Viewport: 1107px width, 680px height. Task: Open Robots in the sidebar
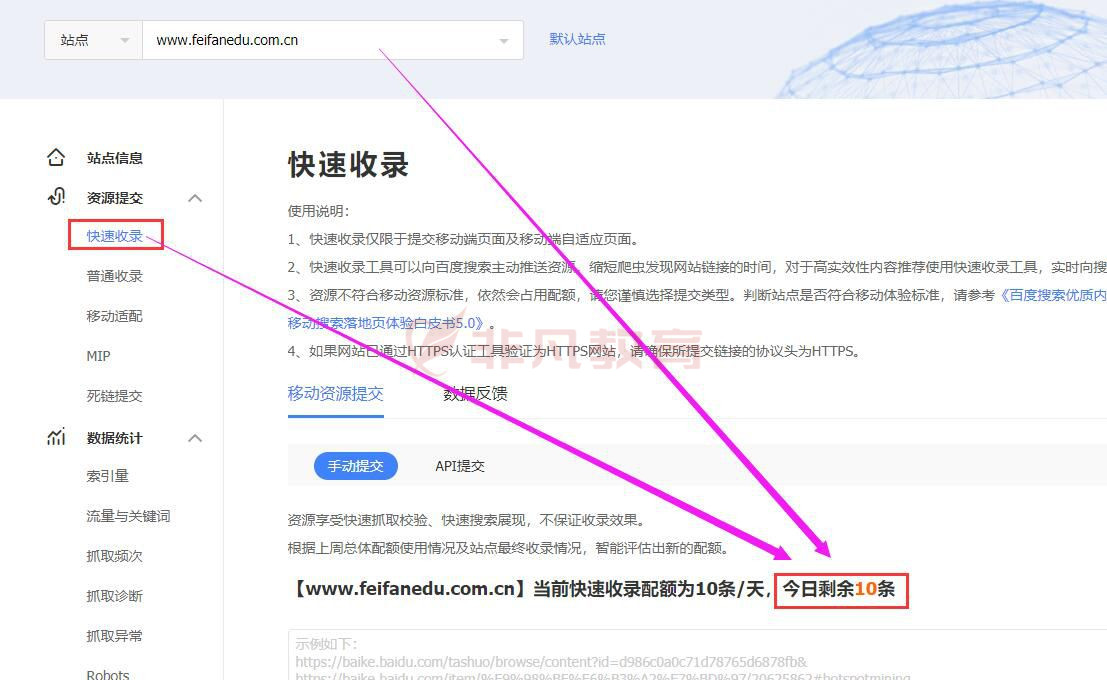(107, 674)
